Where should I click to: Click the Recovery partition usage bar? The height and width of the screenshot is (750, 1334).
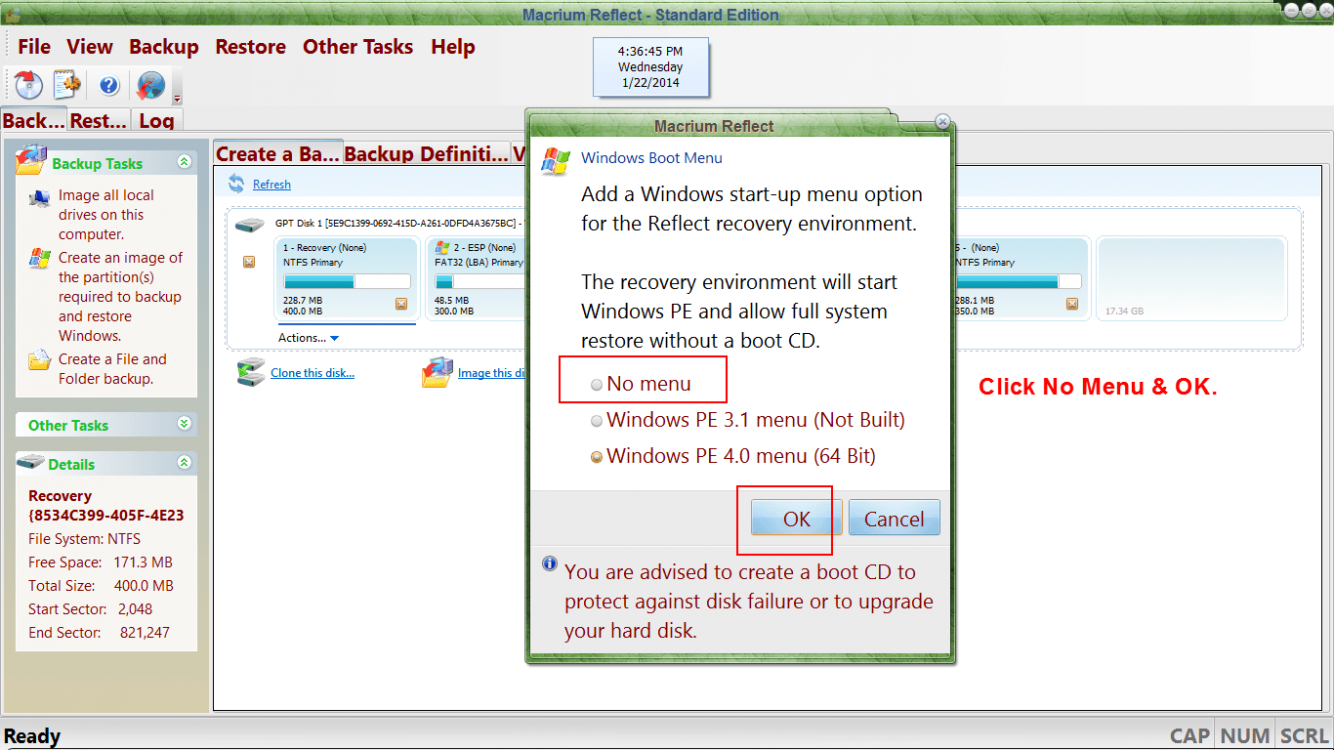(347, 282)
